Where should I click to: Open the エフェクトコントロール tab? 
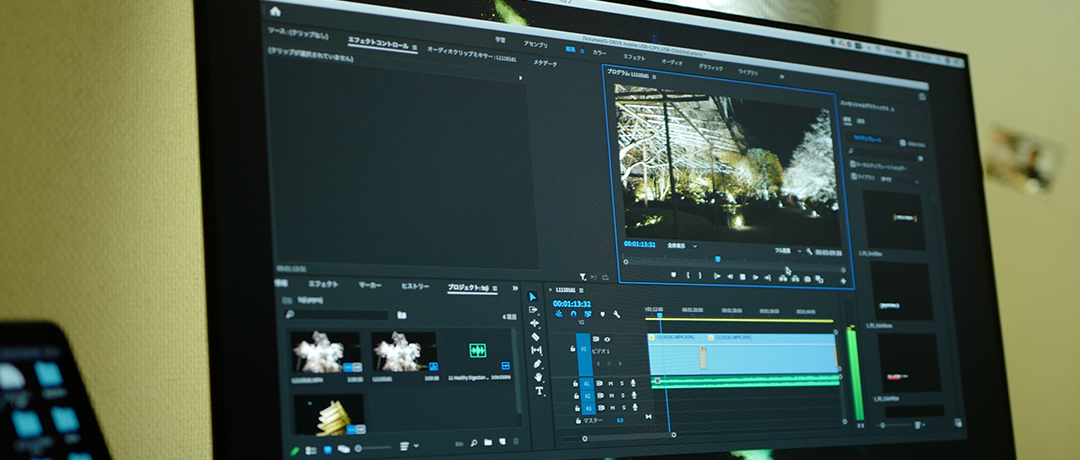pyautogui.click(x=377, y=45)
